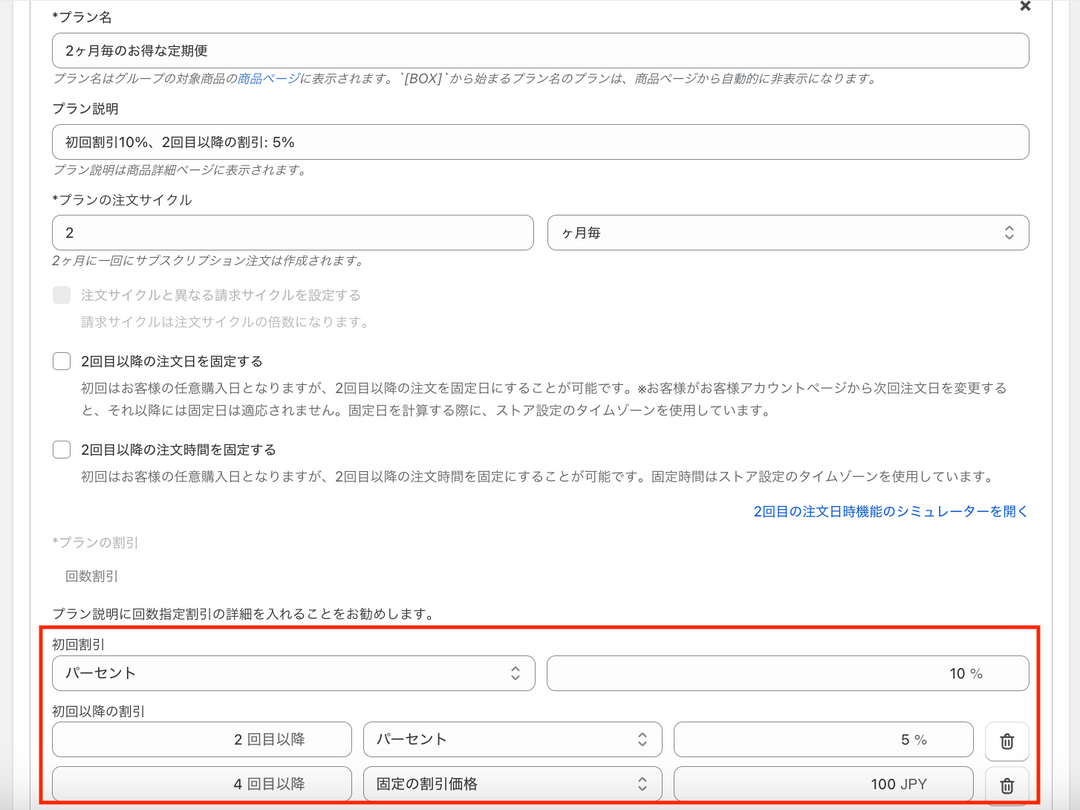The image size is (1080, 810).
Task: Close the plan dialog with the X icon
Action: click(1025, 7)
